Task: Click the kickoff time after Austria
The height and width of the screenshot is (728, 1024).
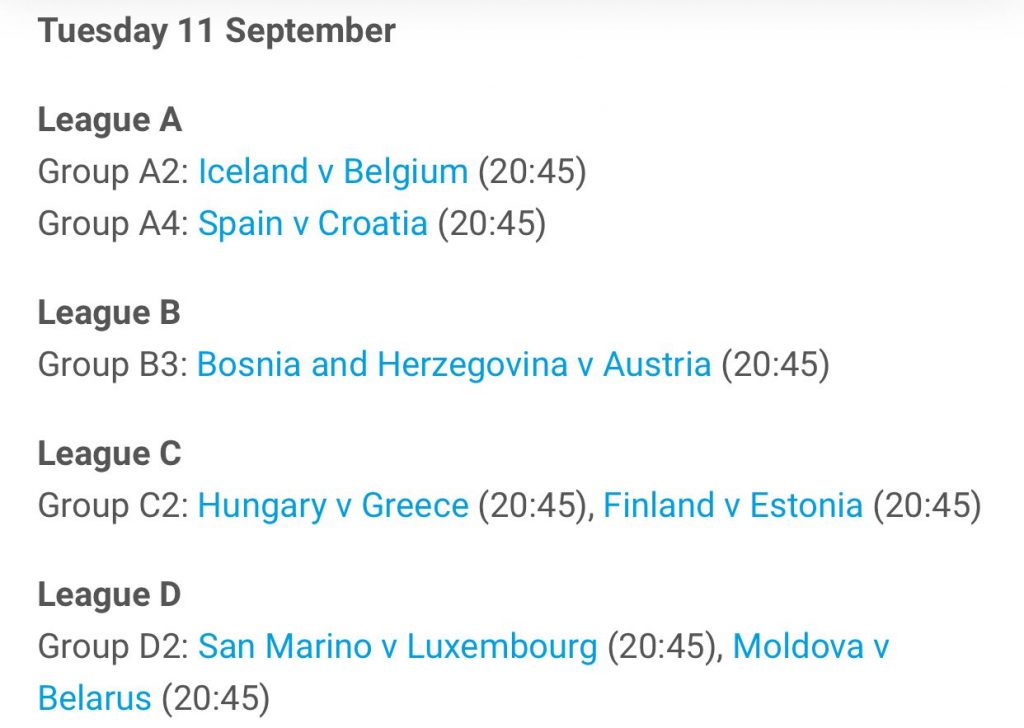Action: click(x=775, y=364)
